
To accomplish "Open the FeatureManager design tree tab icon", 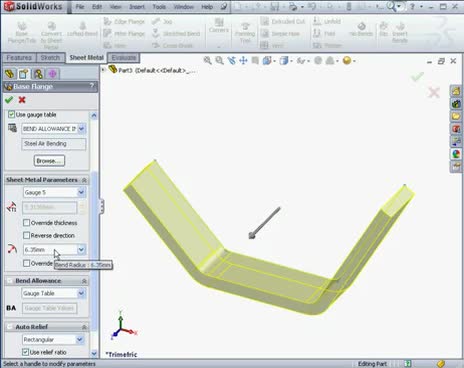I will click(10, 74).
